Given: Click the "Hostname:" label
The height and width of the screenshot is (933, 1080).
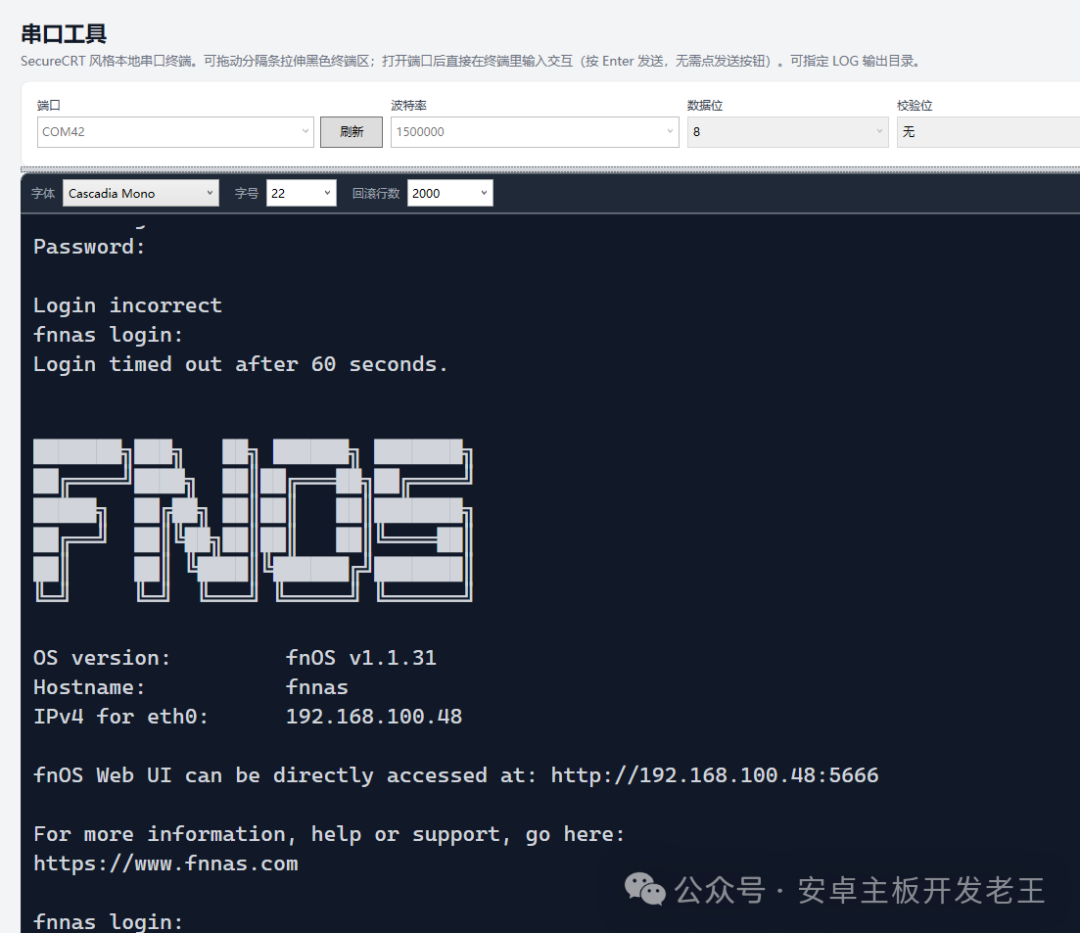Looking at the screenshot, I should [90, 687].
